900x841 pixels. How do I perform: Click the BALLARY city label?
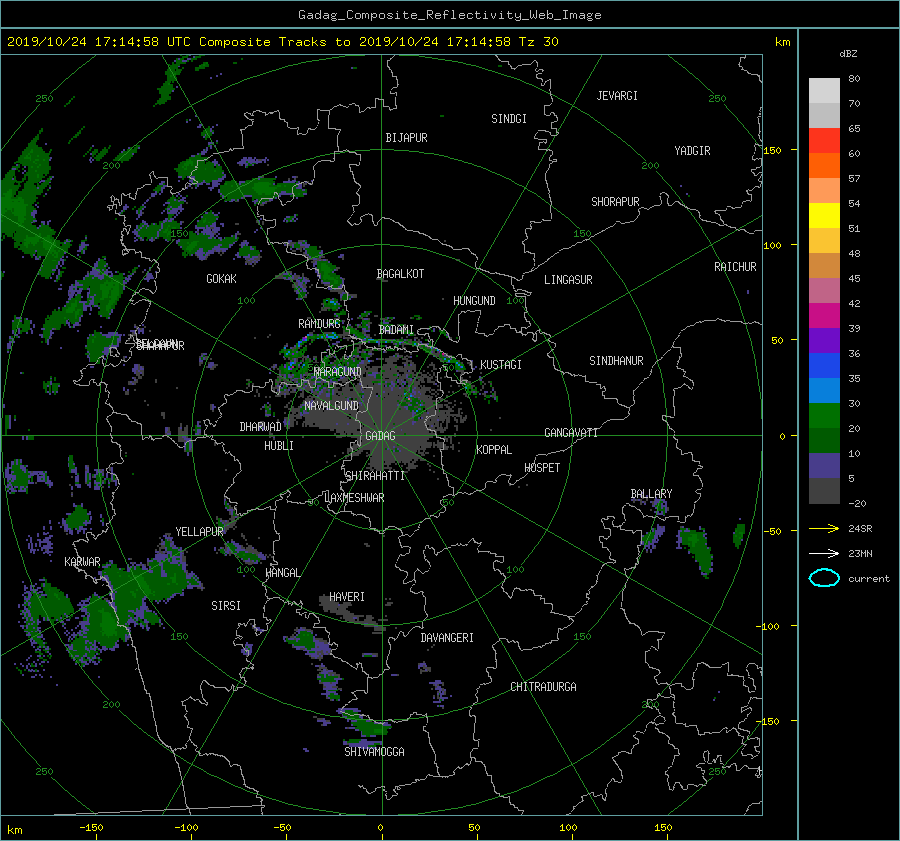(x=651, y=494)
